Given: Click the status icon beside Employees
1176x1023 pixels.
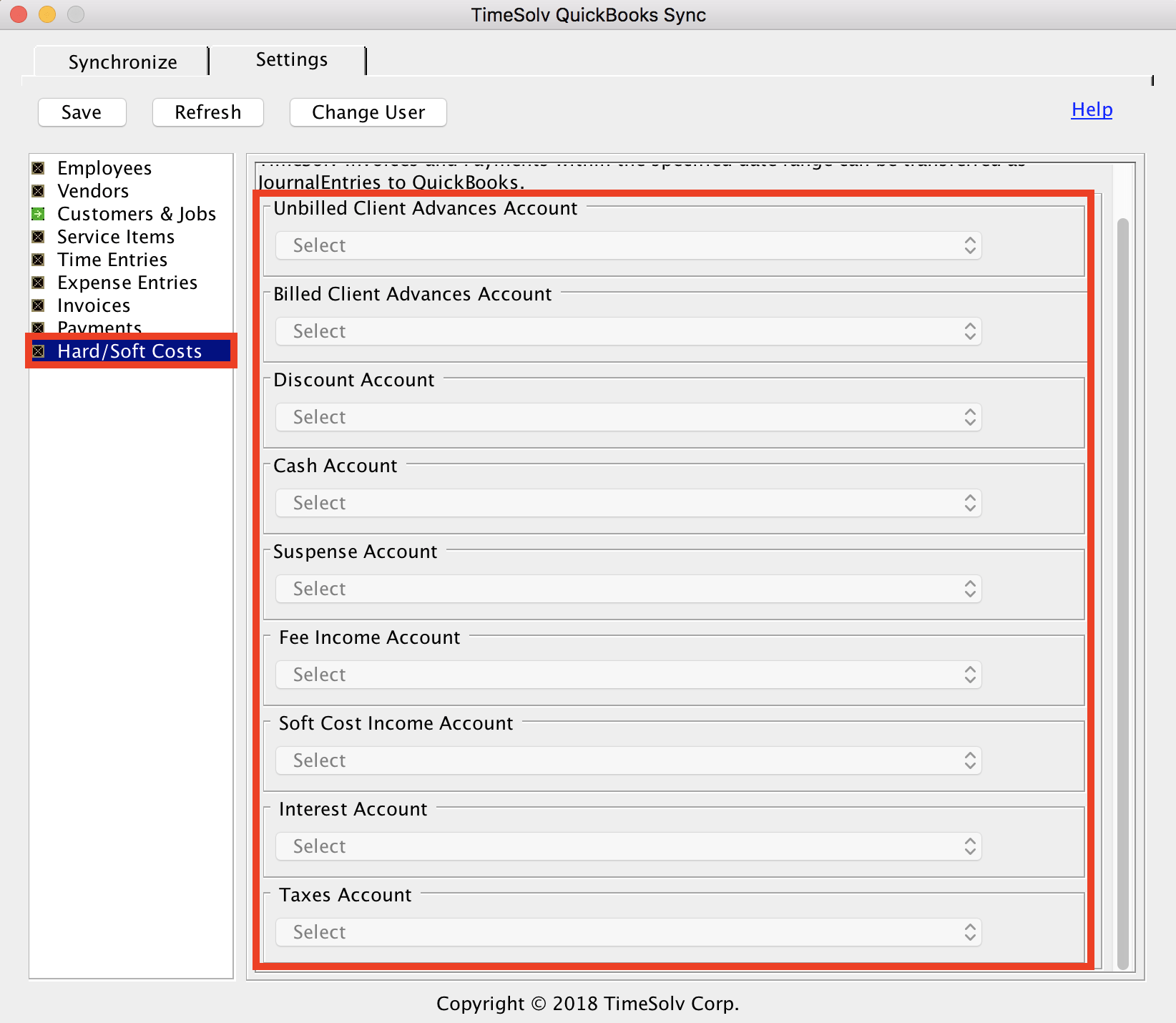Looking at the screenshot, I should pos(39,168).
